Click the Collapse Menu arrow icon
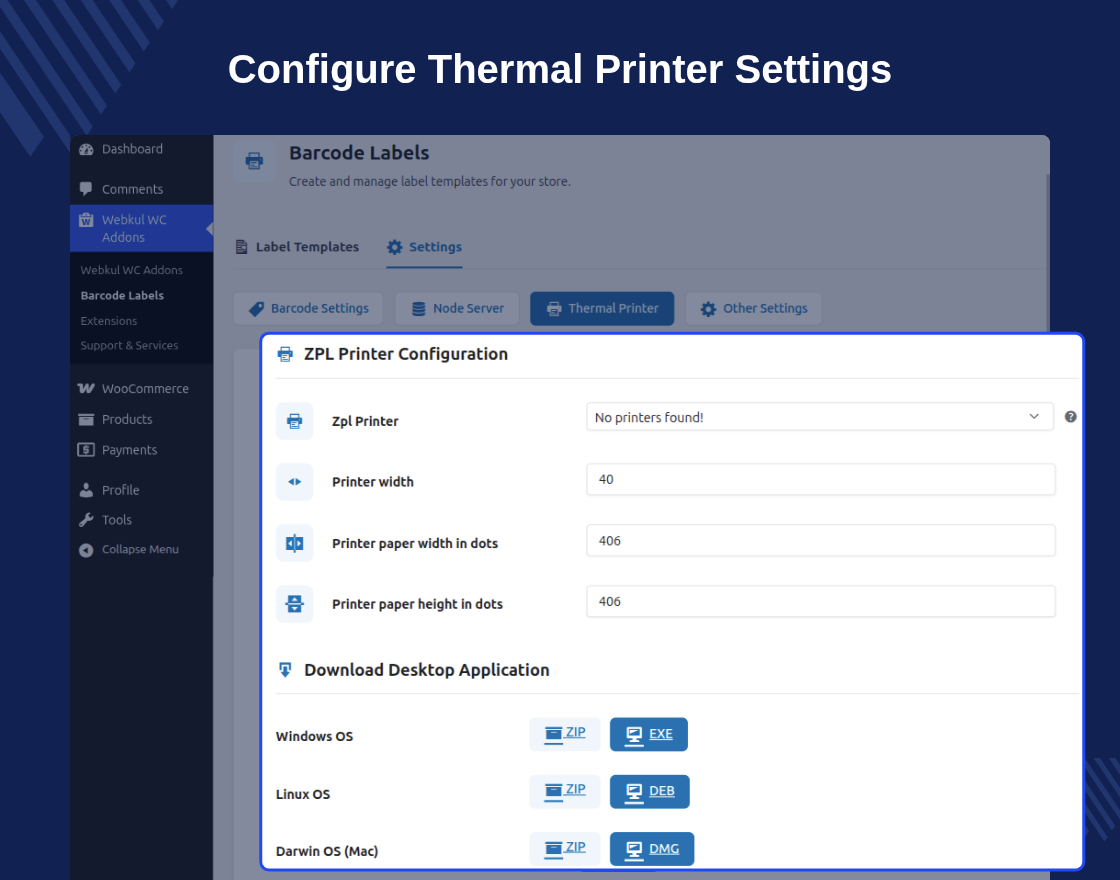The height and width of the screenshot is (880, 1120). 86,550
